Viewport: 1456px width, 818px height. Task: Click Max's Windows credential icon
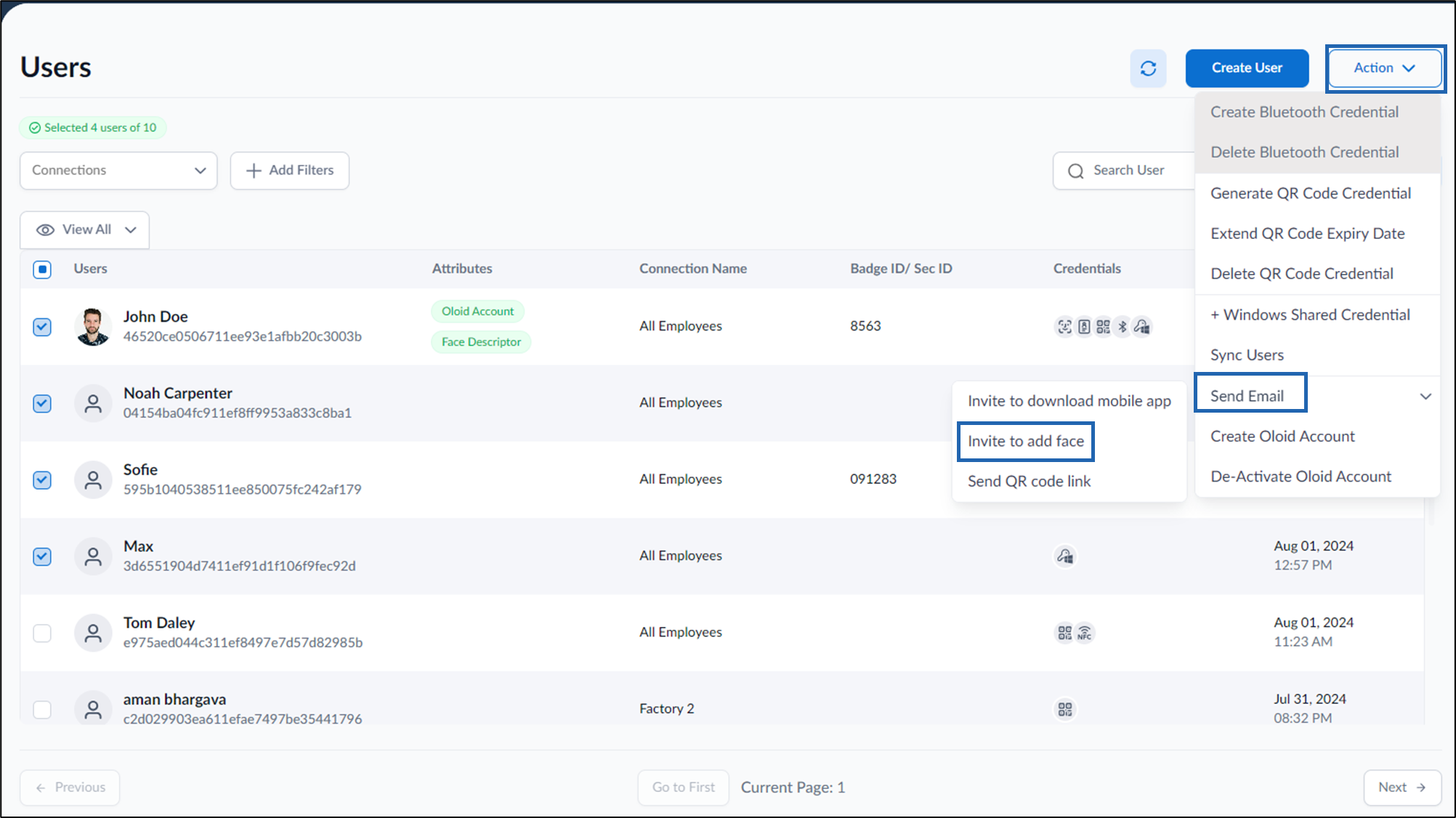point(1065,556)
